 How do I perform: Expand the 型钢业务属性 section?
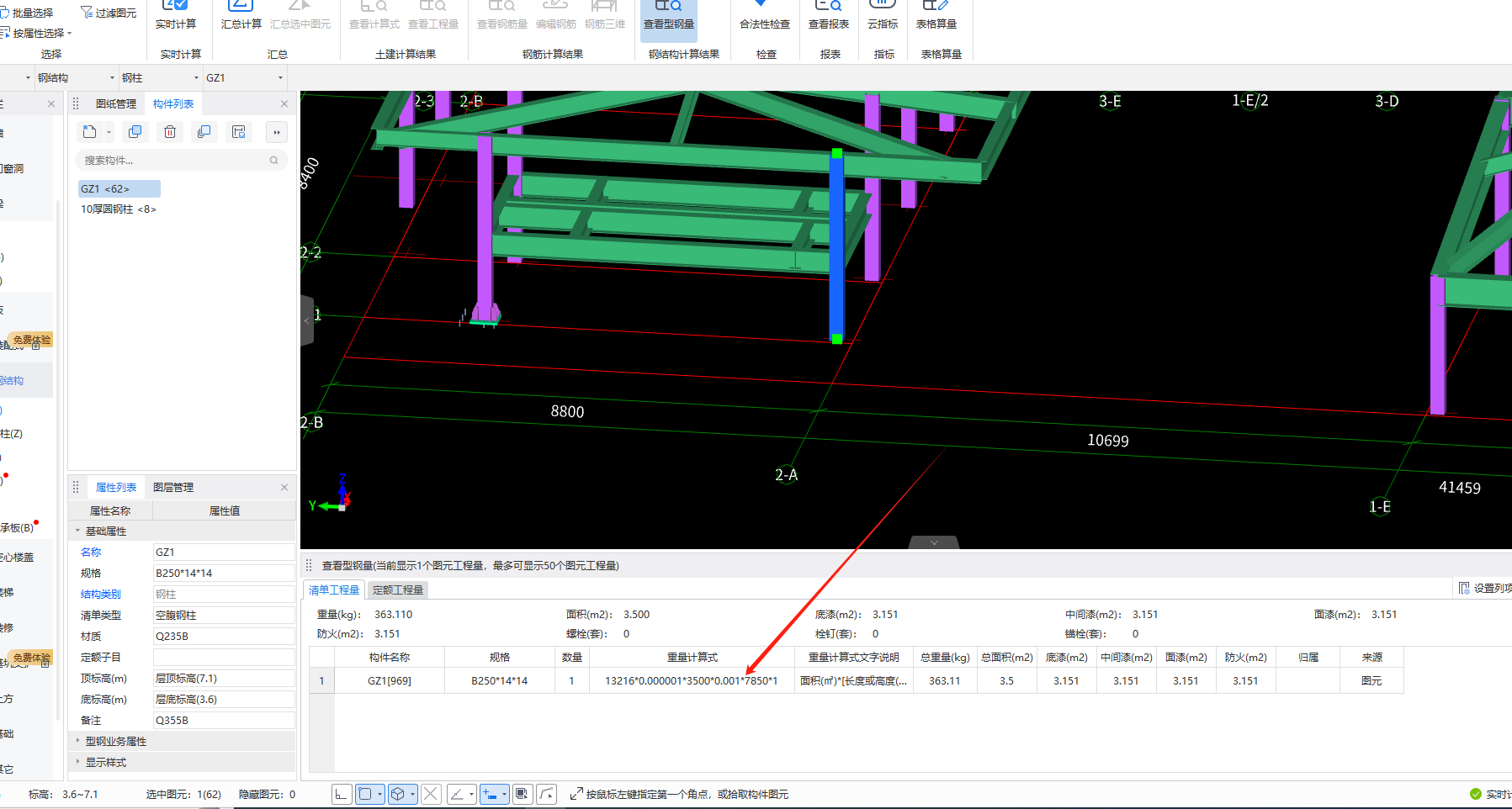pyautogui.click(x=78, y=741)
